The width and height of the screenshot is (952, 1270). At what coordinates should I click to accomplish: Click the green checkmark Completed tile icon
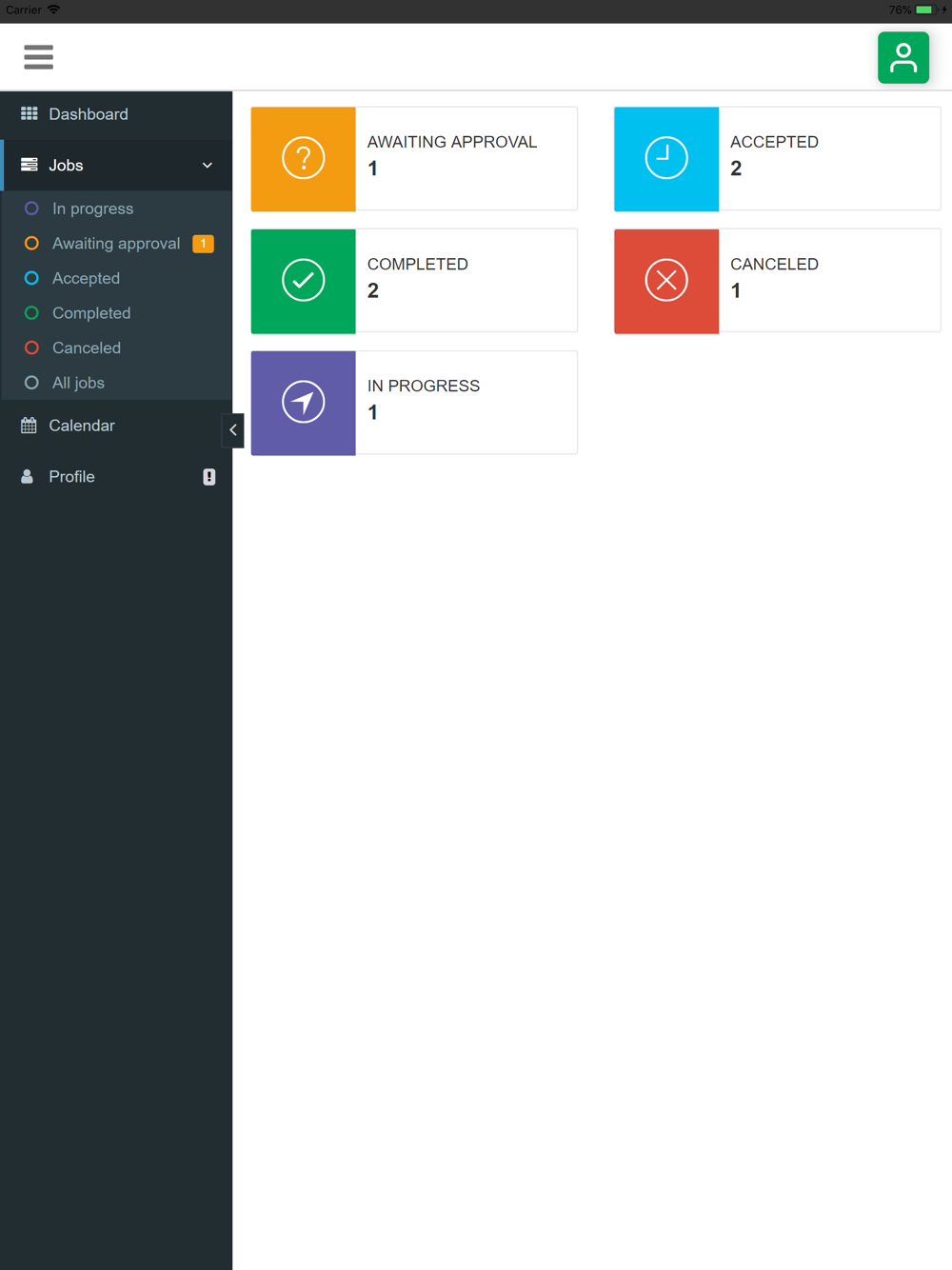click(304, 281)
